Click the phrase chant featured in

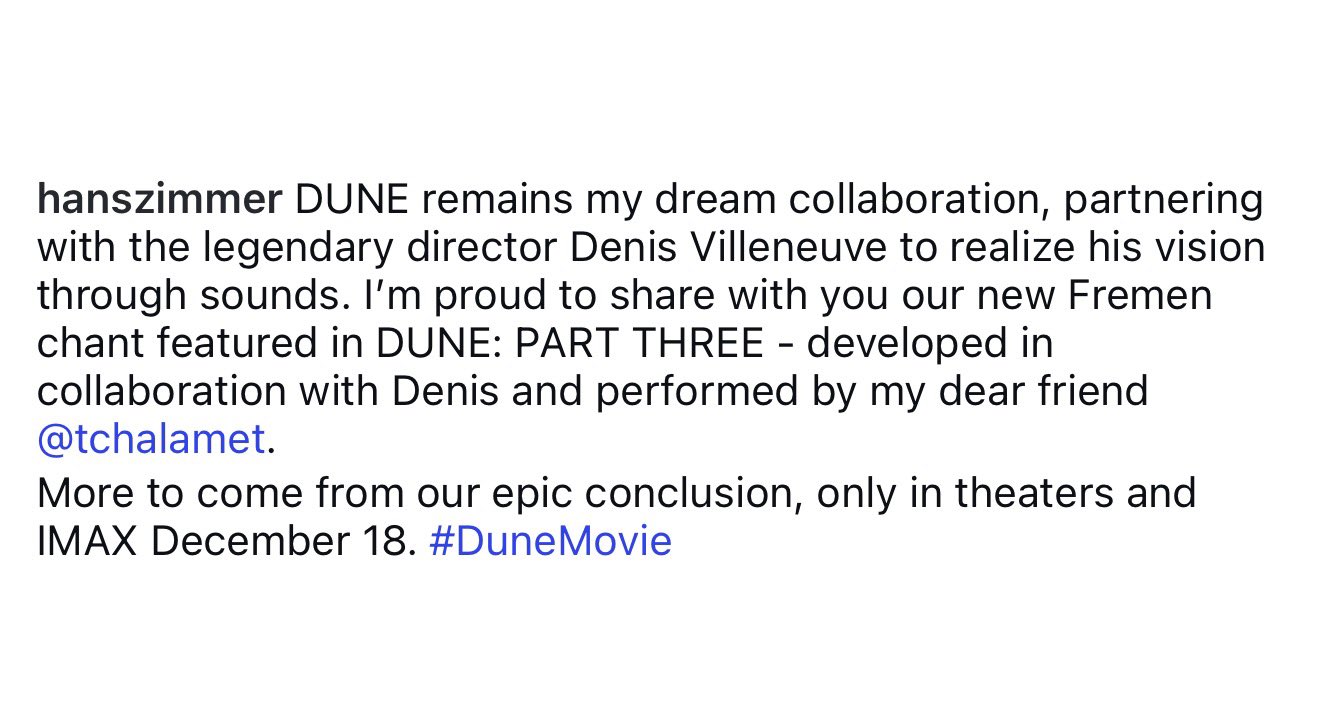[x=201, y=343]
